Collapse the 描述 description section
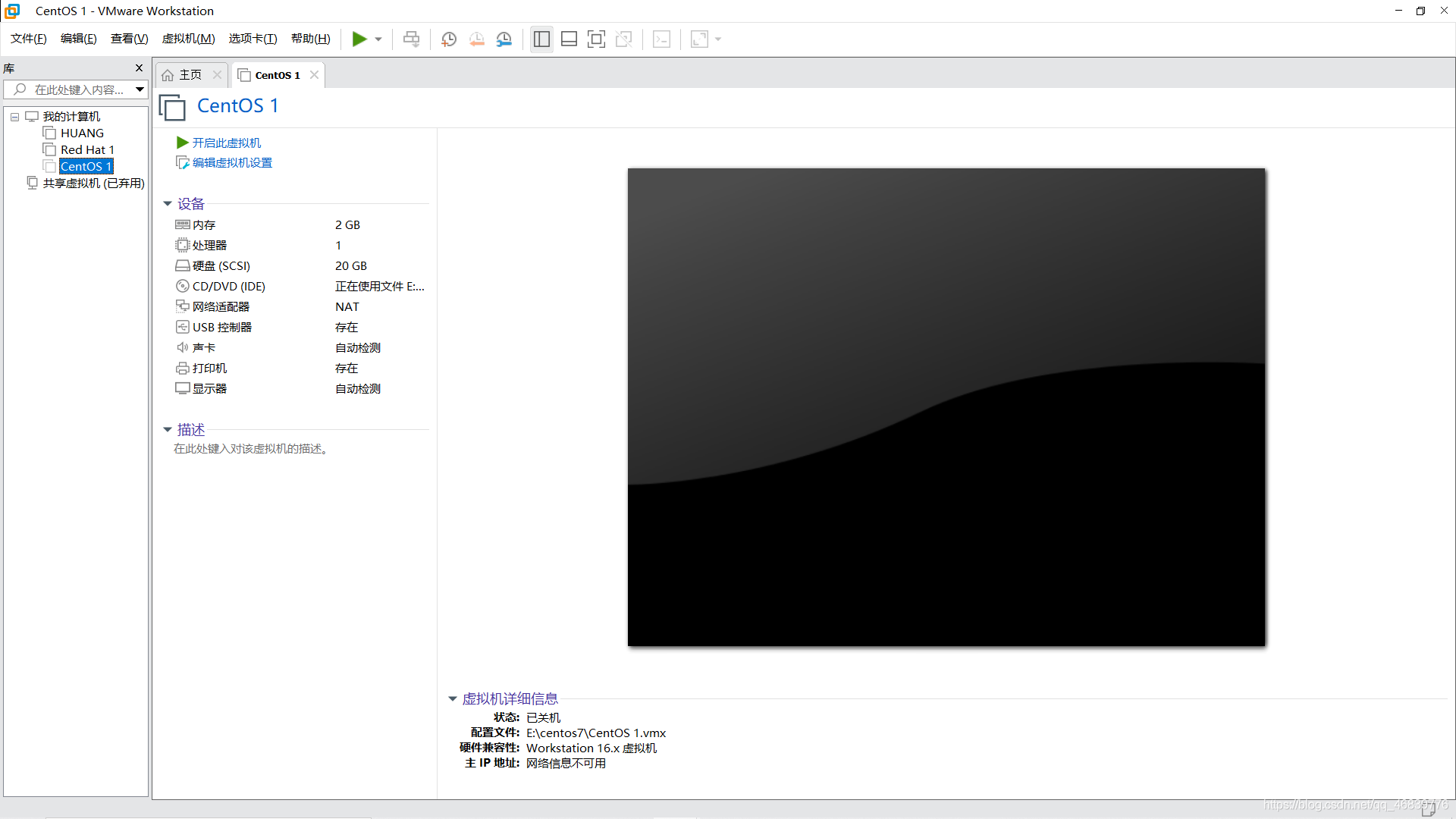 click(168, 430)
